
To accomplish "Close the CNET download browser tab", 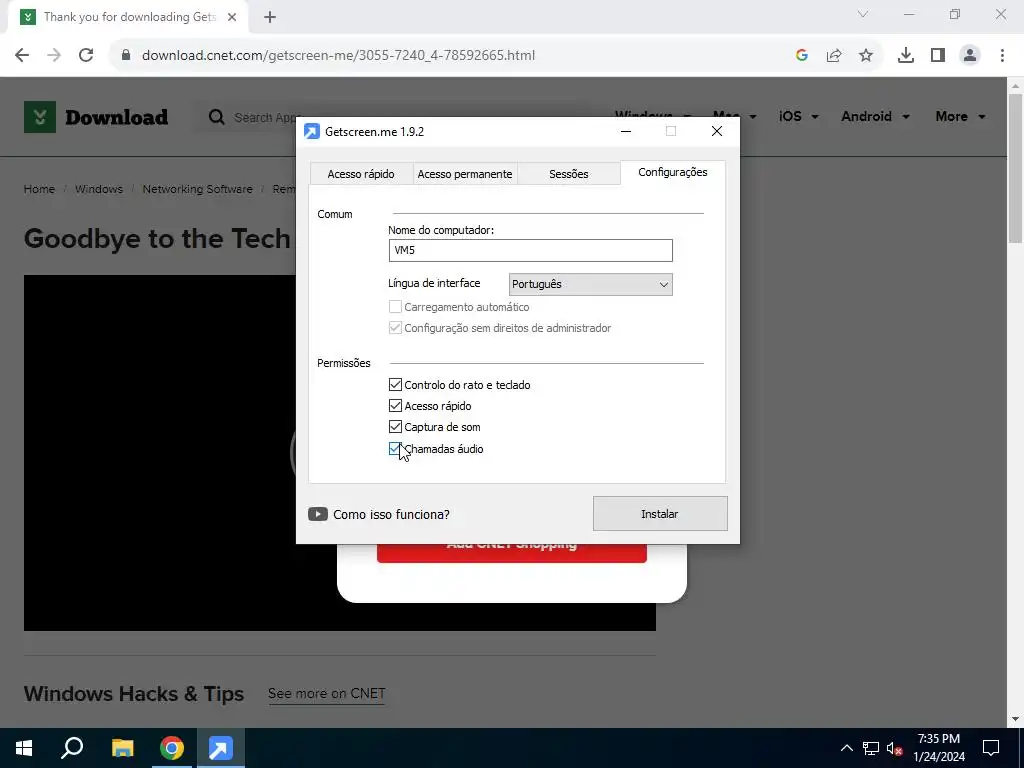I will pyautogui.click(x=232, y=17).
